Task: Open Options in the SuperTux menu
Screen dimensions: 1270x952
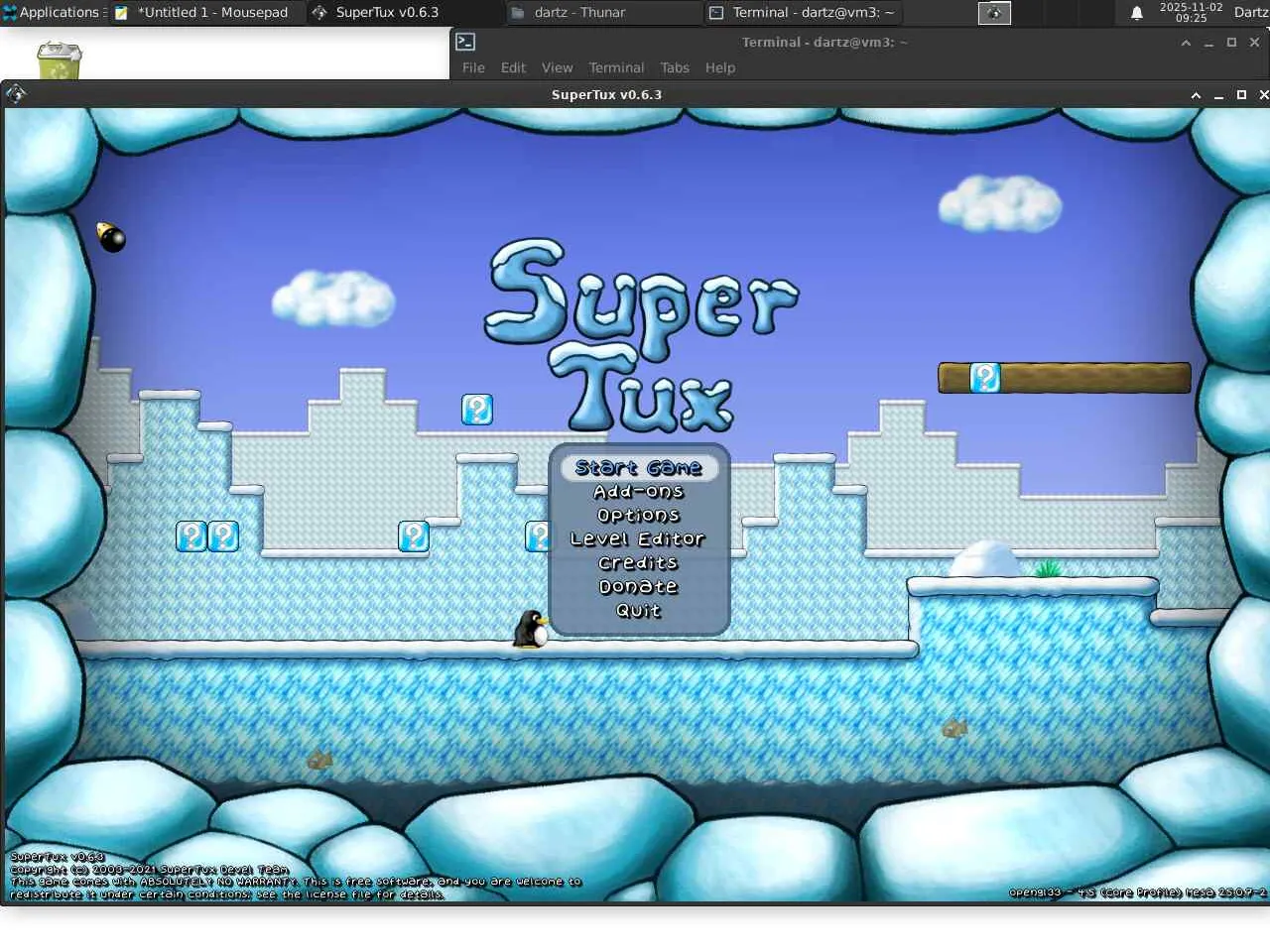Action: (639, 516)
